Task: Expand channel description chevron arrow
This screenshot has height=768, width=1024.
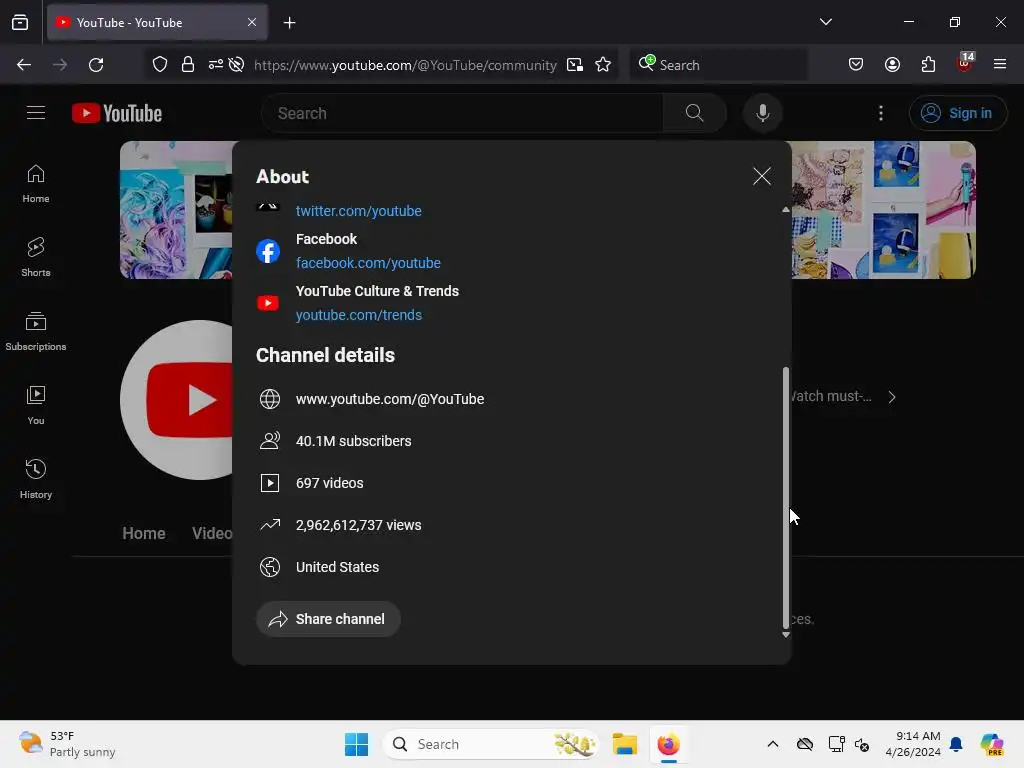Action: tap(892, 397)
